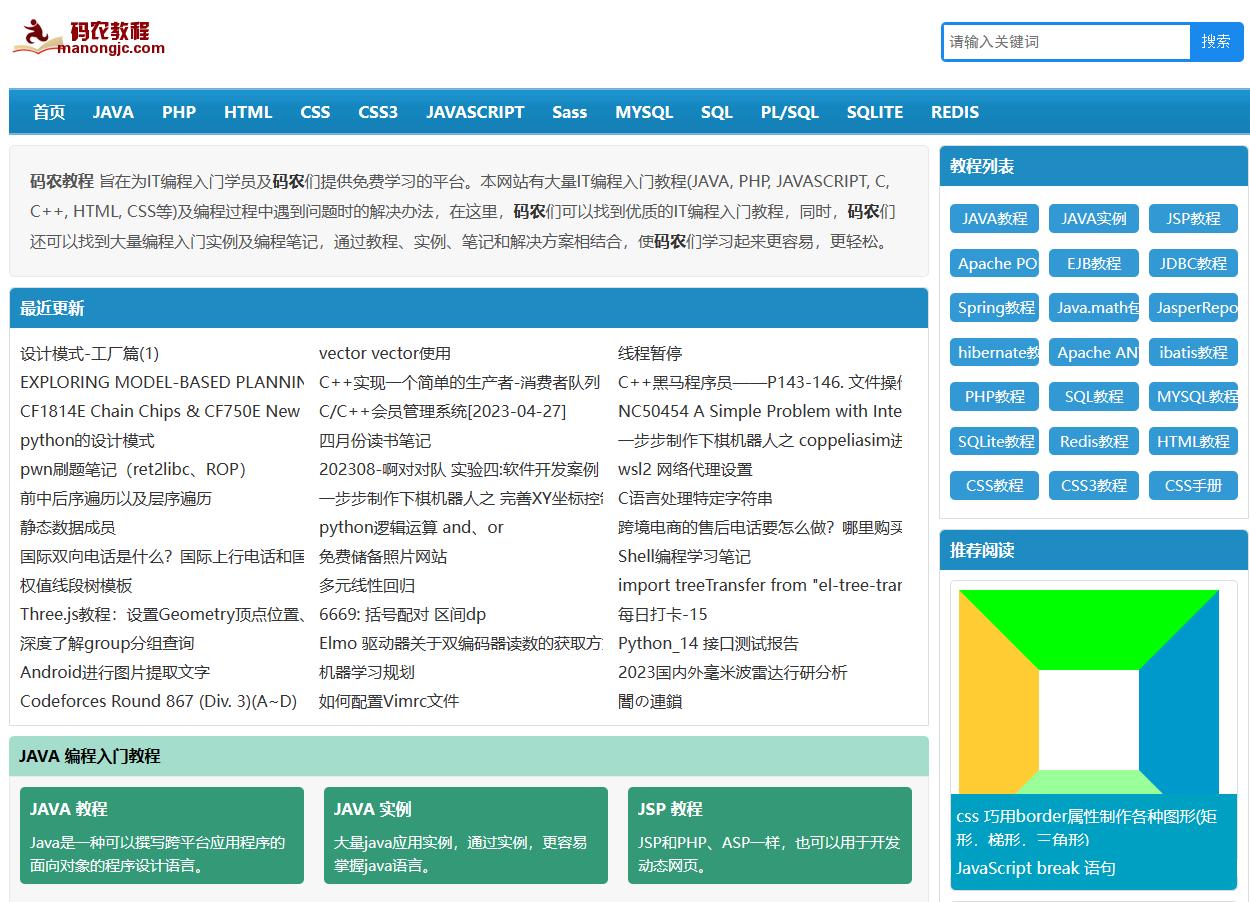Click the 请输入关键词 search input field
The height and width of the screenshot is (902, 1250).
(1063, 42)
